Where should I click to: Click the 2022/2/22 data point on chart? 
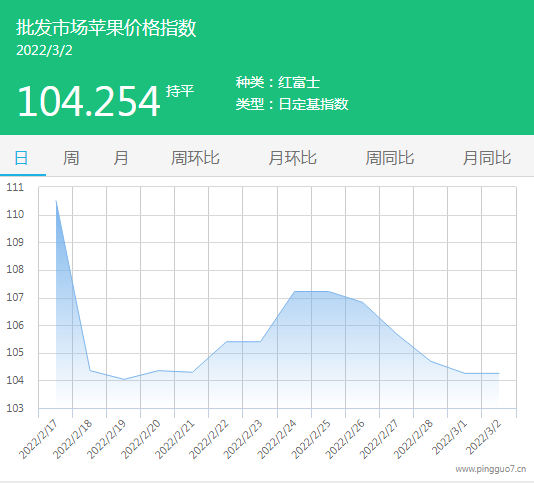click(x=226, y=341)
